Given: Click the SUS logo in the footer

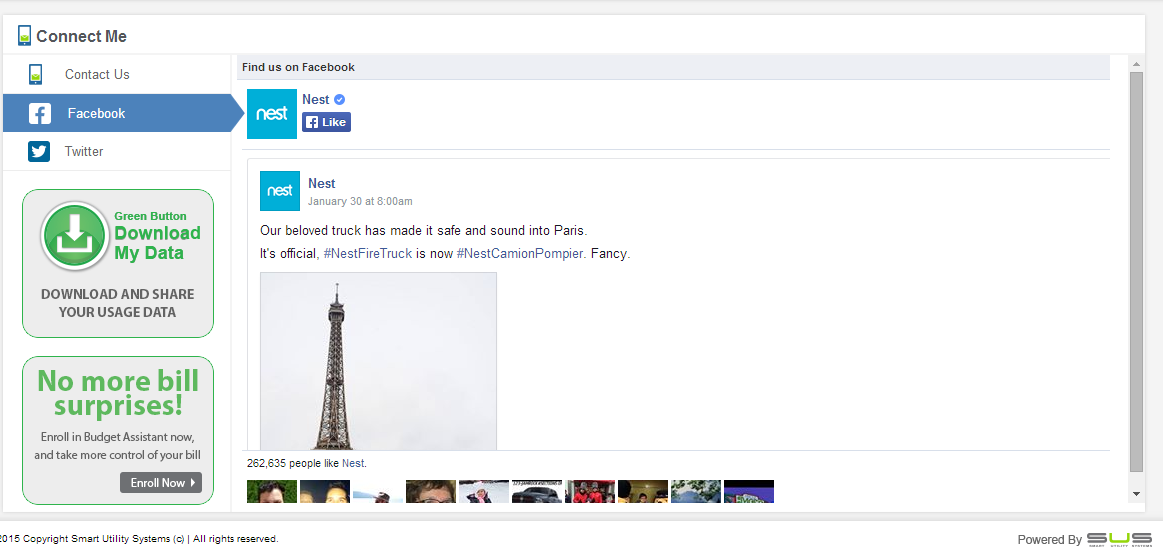Looking at the screenshot, I should click(x=1116, y=539).
